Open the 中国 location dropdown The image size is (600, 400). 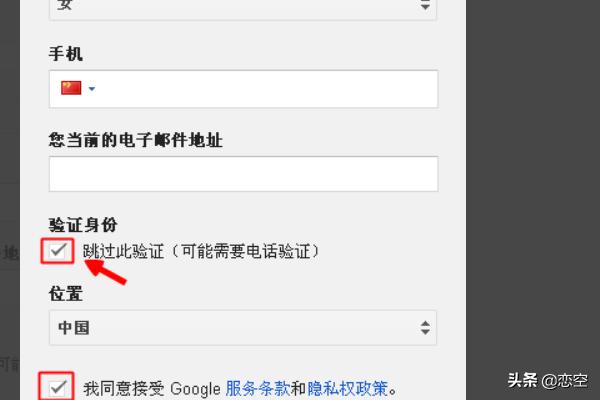243,328
